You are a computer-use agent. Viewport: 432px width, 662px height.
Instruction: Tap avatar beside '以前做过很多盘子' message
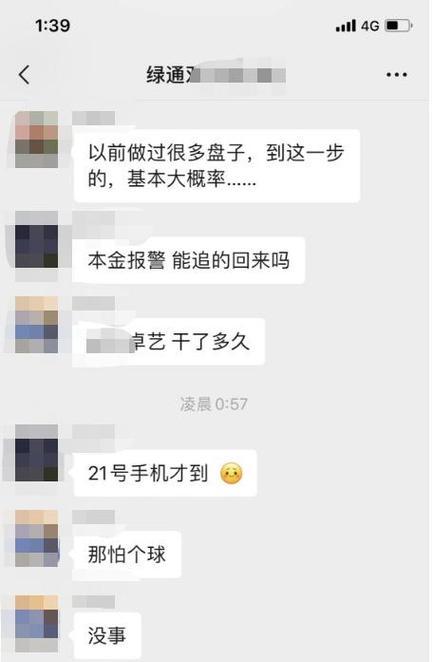point(37,140)
